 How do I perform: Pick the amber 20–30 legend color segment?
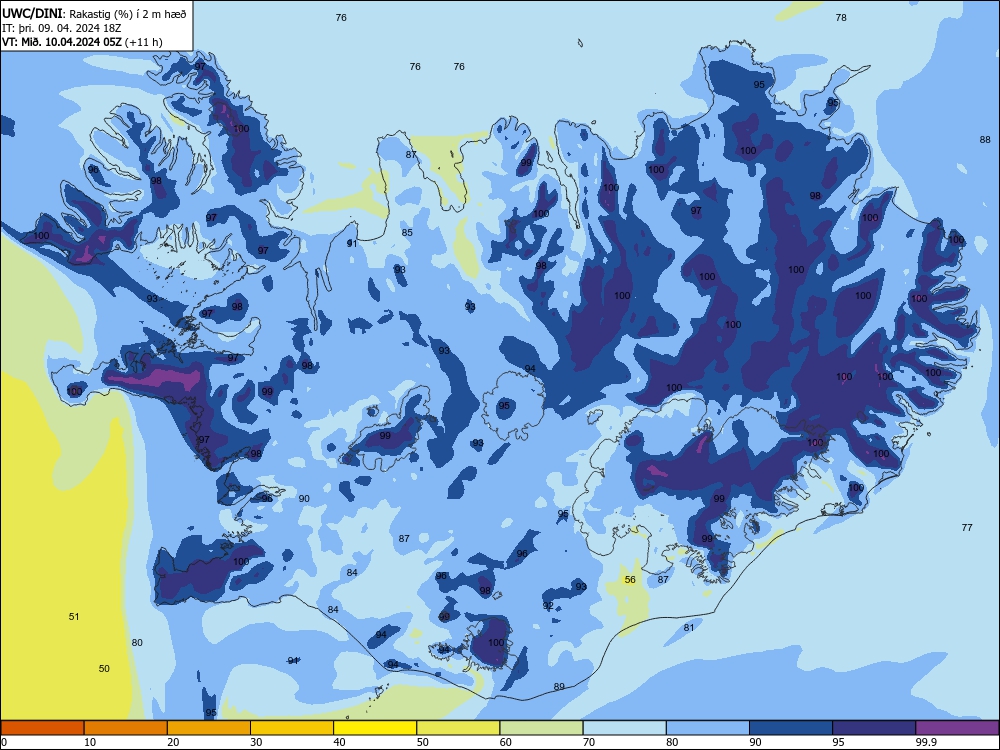pyautogui.click(x=209, y=728)
